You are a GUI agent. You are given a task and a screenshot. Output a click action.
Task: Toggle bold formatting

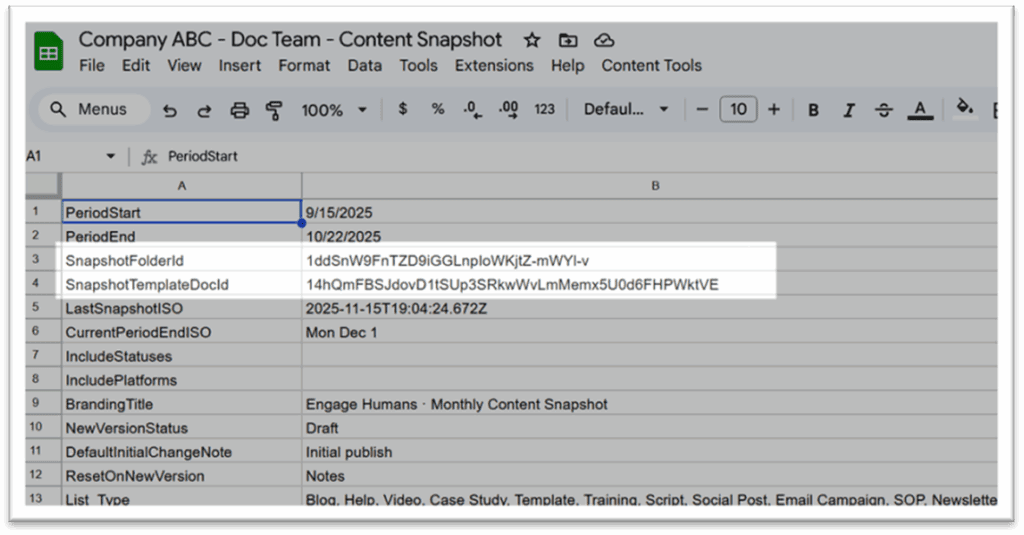813,110
